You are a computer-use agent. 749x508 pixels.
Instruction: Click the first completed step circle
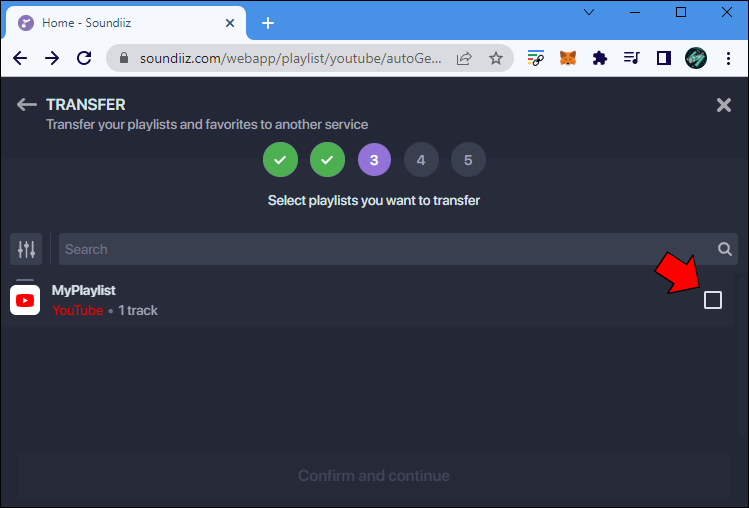(280, 160)
